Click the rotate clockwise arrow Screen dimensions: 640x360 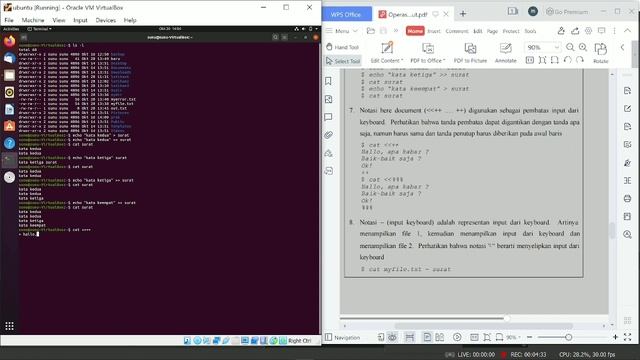pyautogui.click(x=580, y=60)
